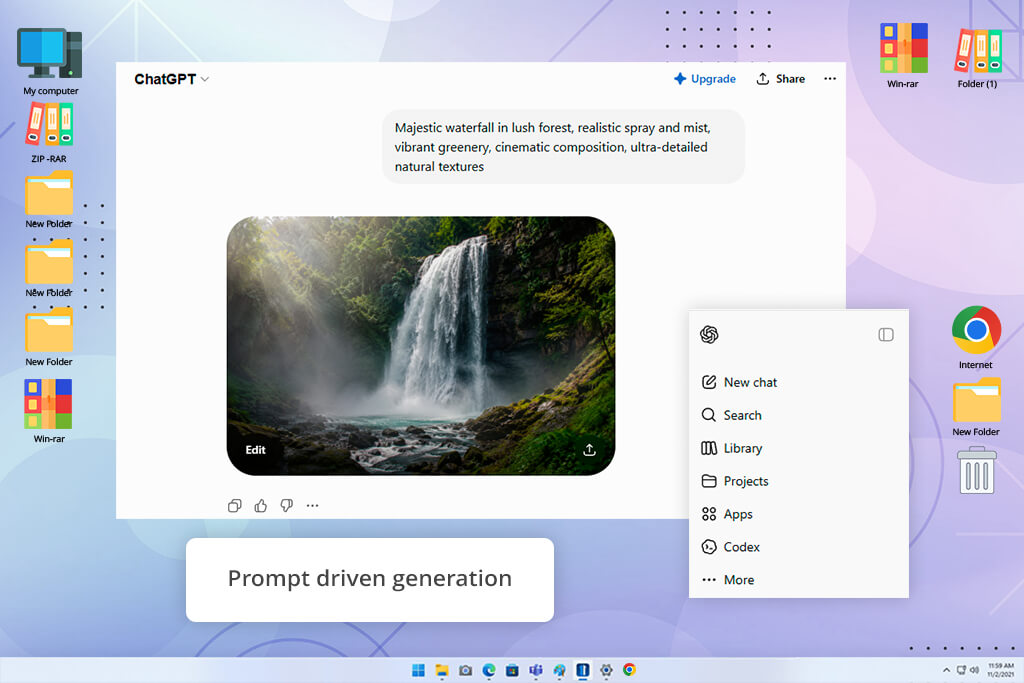The width and height of the screenshot is (1024, 683).
Task: Click the thumbs down icon
Action: [x=287, y=505]
